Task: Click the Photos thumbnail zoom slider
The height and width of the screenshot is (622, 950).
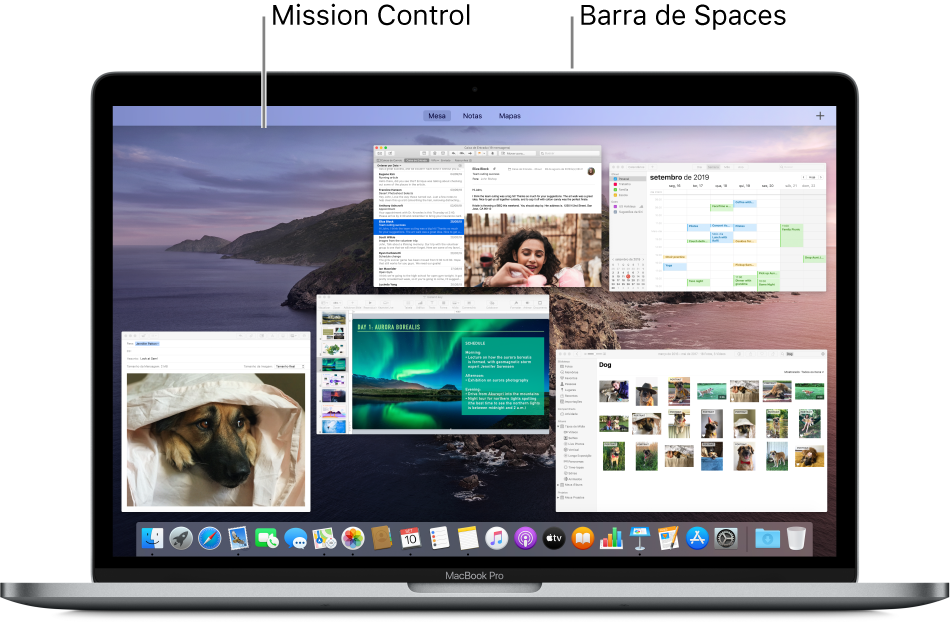Action: pyautogui.click(x=596, y=354)
